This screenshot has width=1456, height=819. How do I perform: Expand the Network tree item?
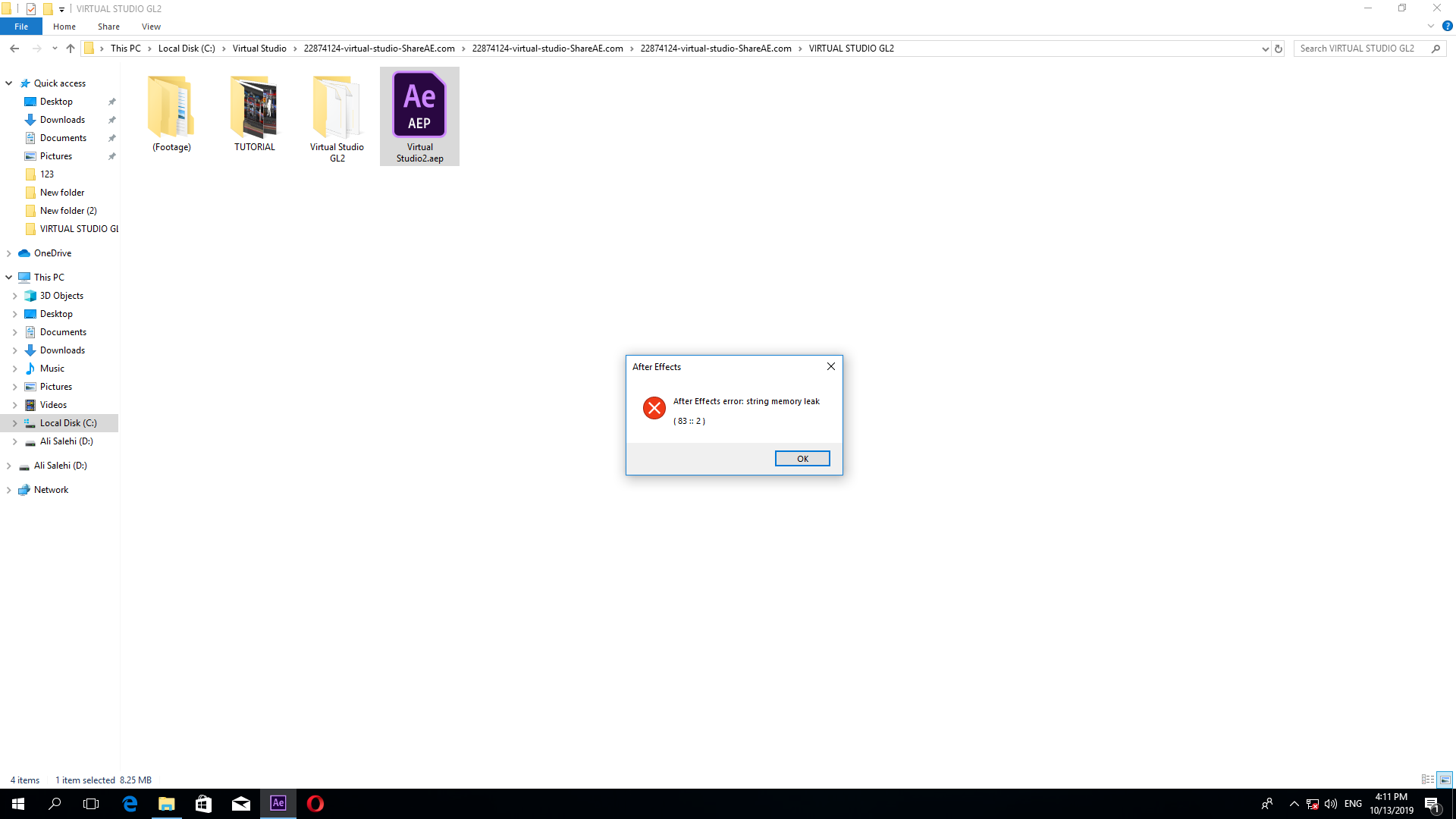(x=8, y=489)
